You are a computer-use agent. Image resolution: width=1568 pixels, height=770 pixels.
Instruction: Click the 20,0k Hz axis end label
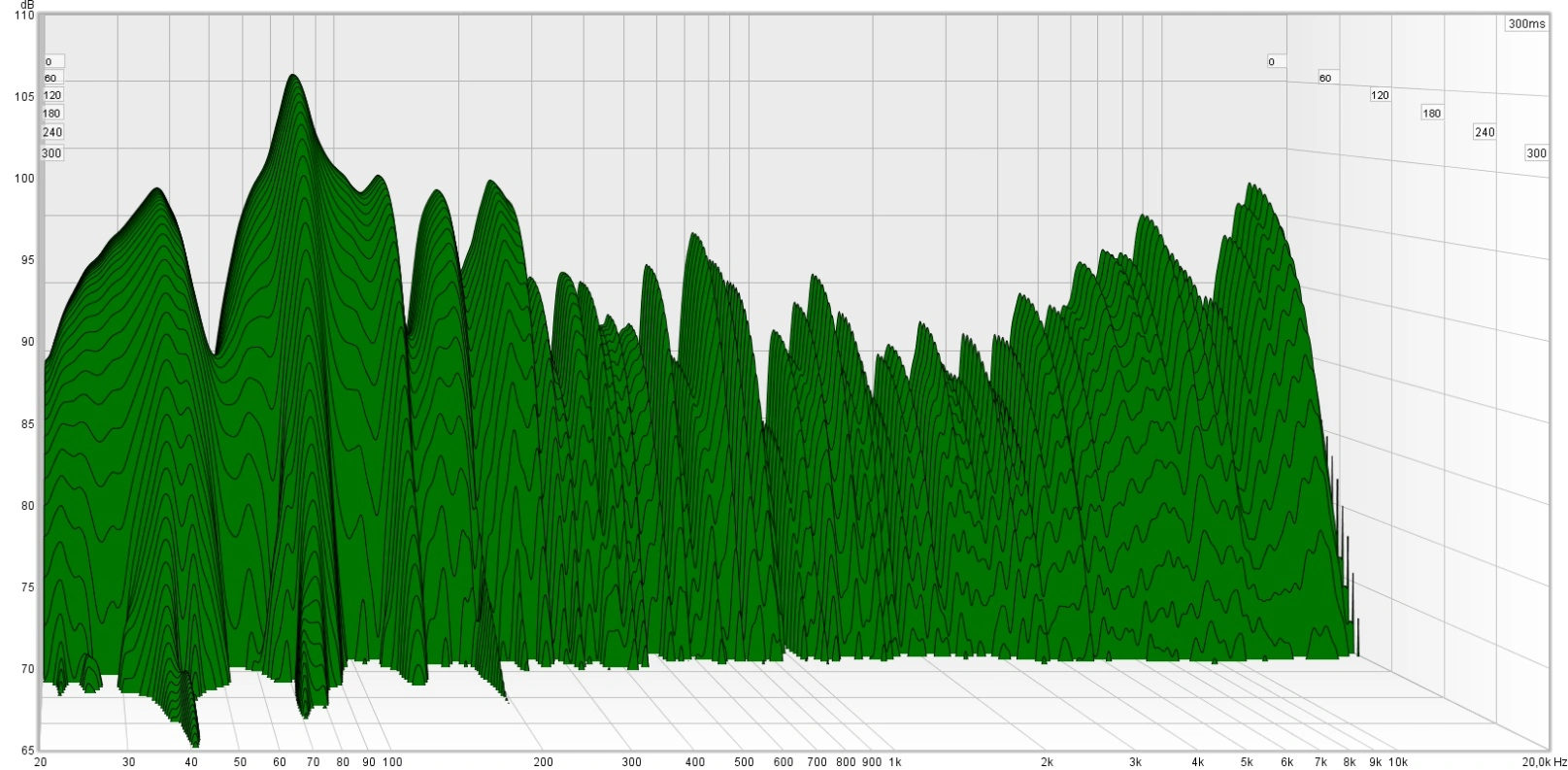[x=1542, y=762]
